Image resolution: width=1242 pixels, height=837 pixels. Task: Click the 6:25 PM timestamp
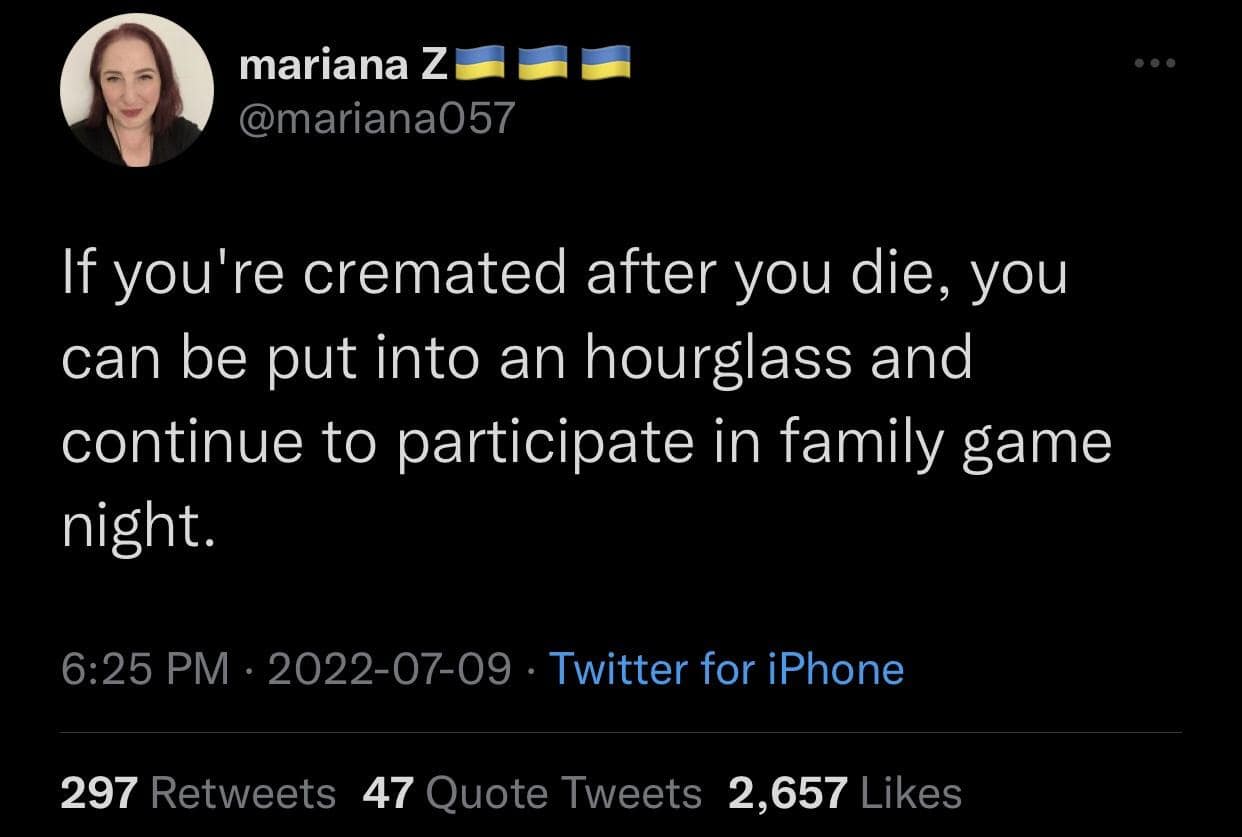145,668
